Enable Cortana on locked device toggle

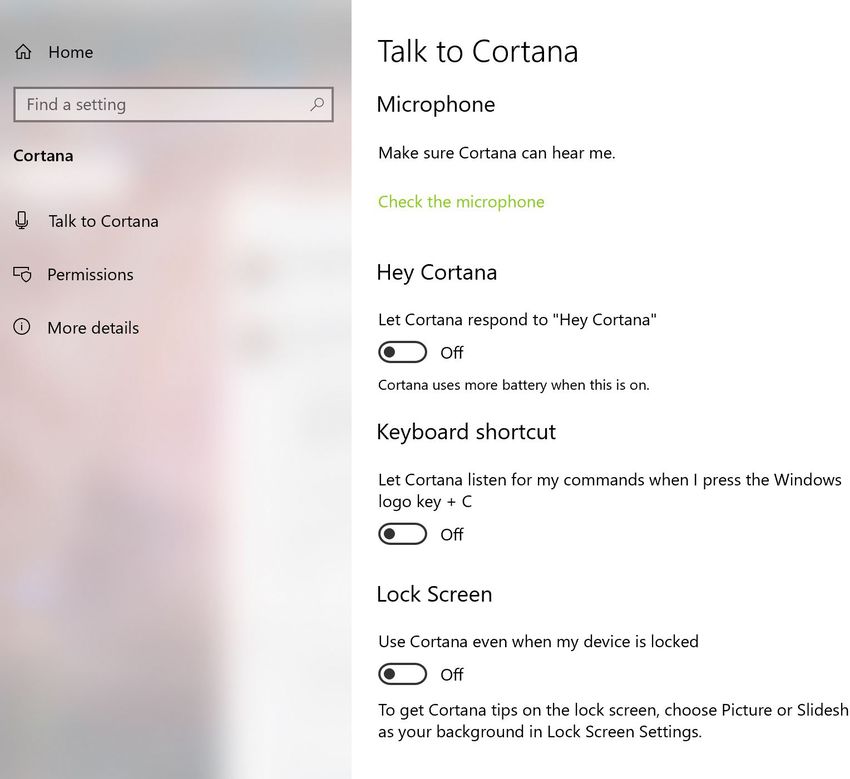(x=402, y=674)
